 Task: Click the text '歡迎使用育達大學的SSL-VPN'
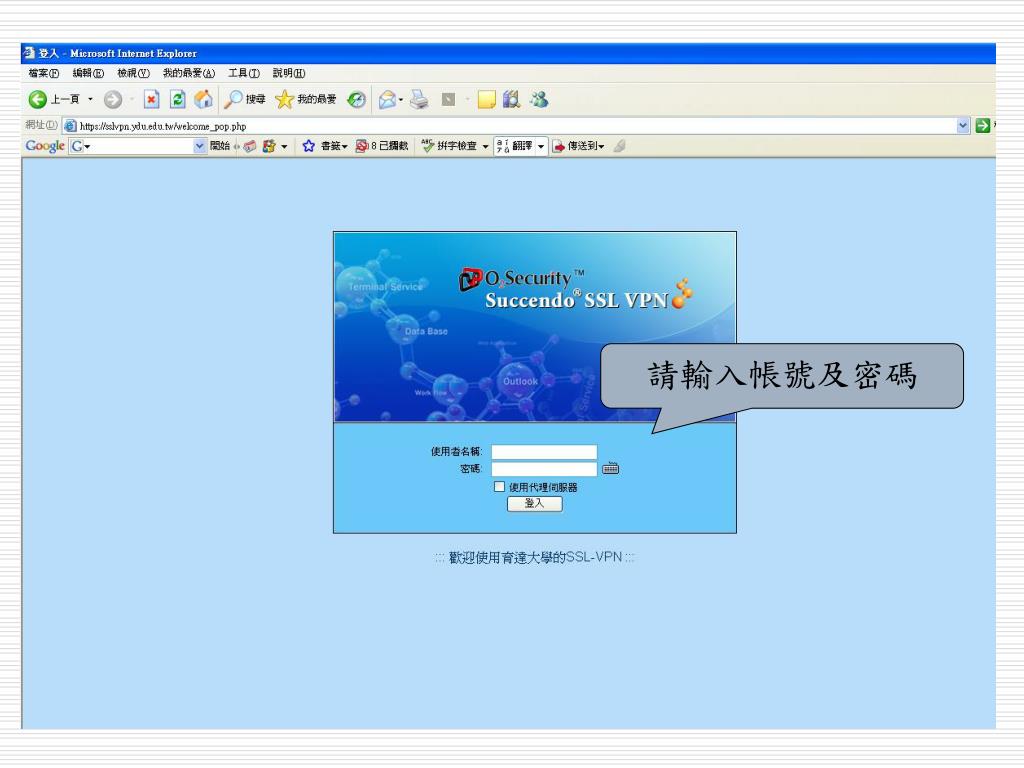coord(536,557)
